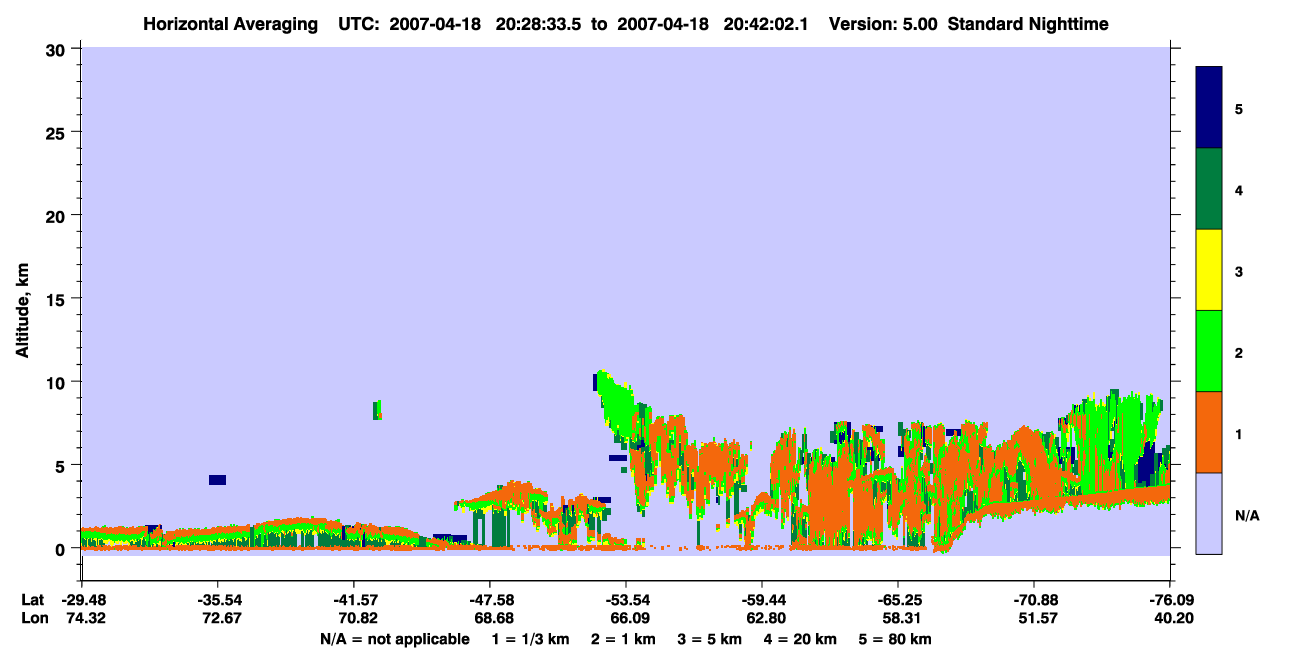Click the 'Lon' row label
The height and width of the screenshot is (667, 1300).
[x=34, y=619]
